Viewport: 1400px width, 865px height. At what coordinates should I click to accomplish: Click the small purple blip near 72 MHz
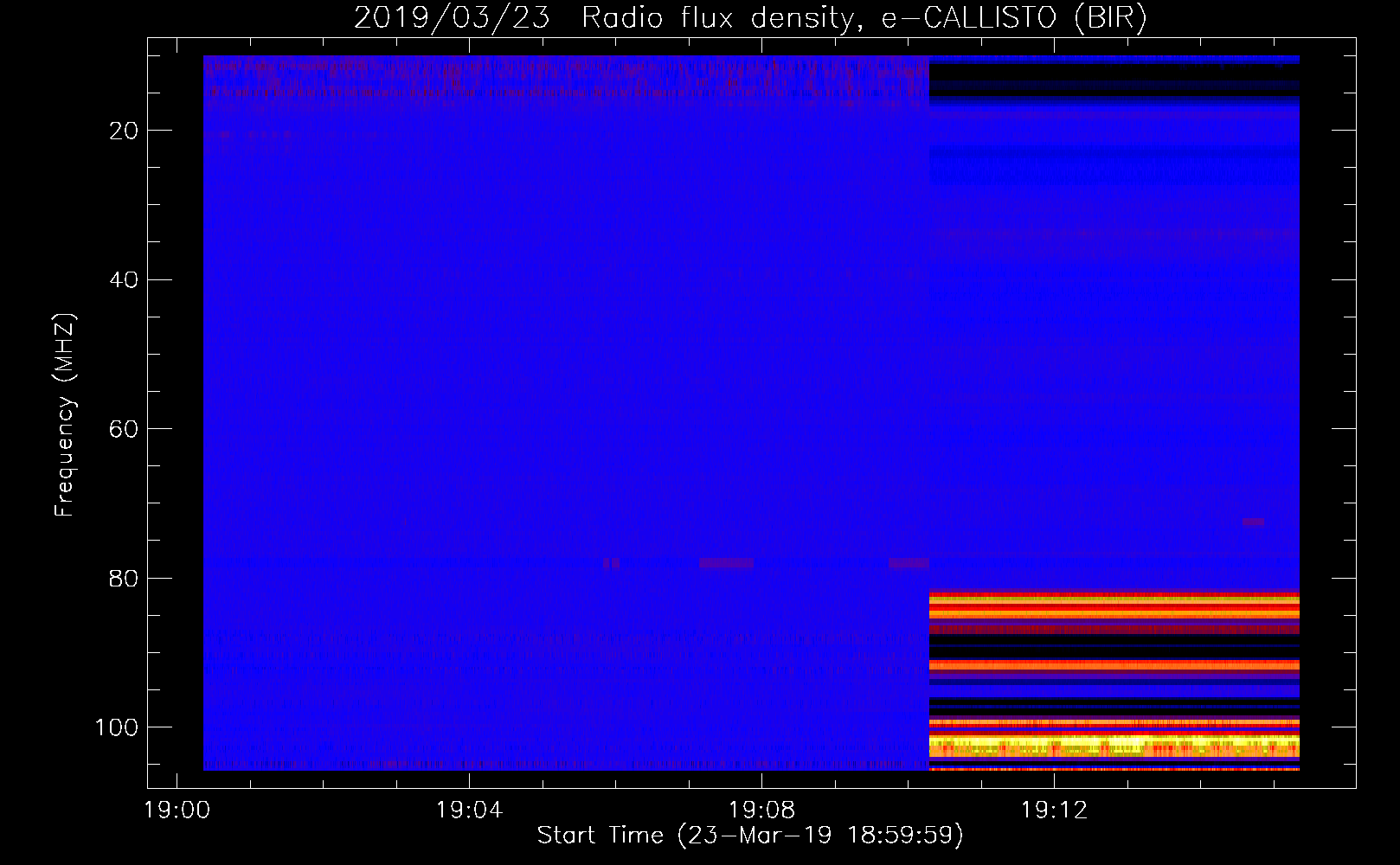point(1253,522)
